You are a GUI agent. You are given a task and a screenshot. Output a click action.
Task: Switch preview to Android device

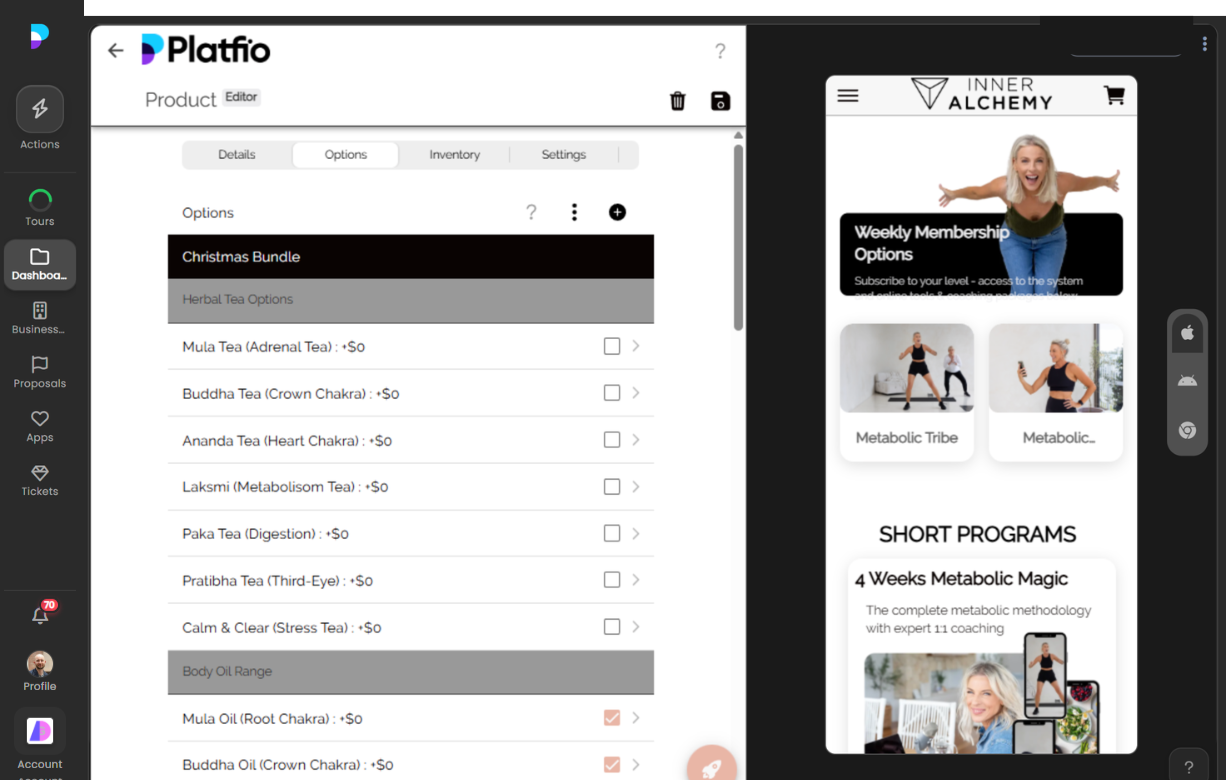click(x=1187, y=381)
